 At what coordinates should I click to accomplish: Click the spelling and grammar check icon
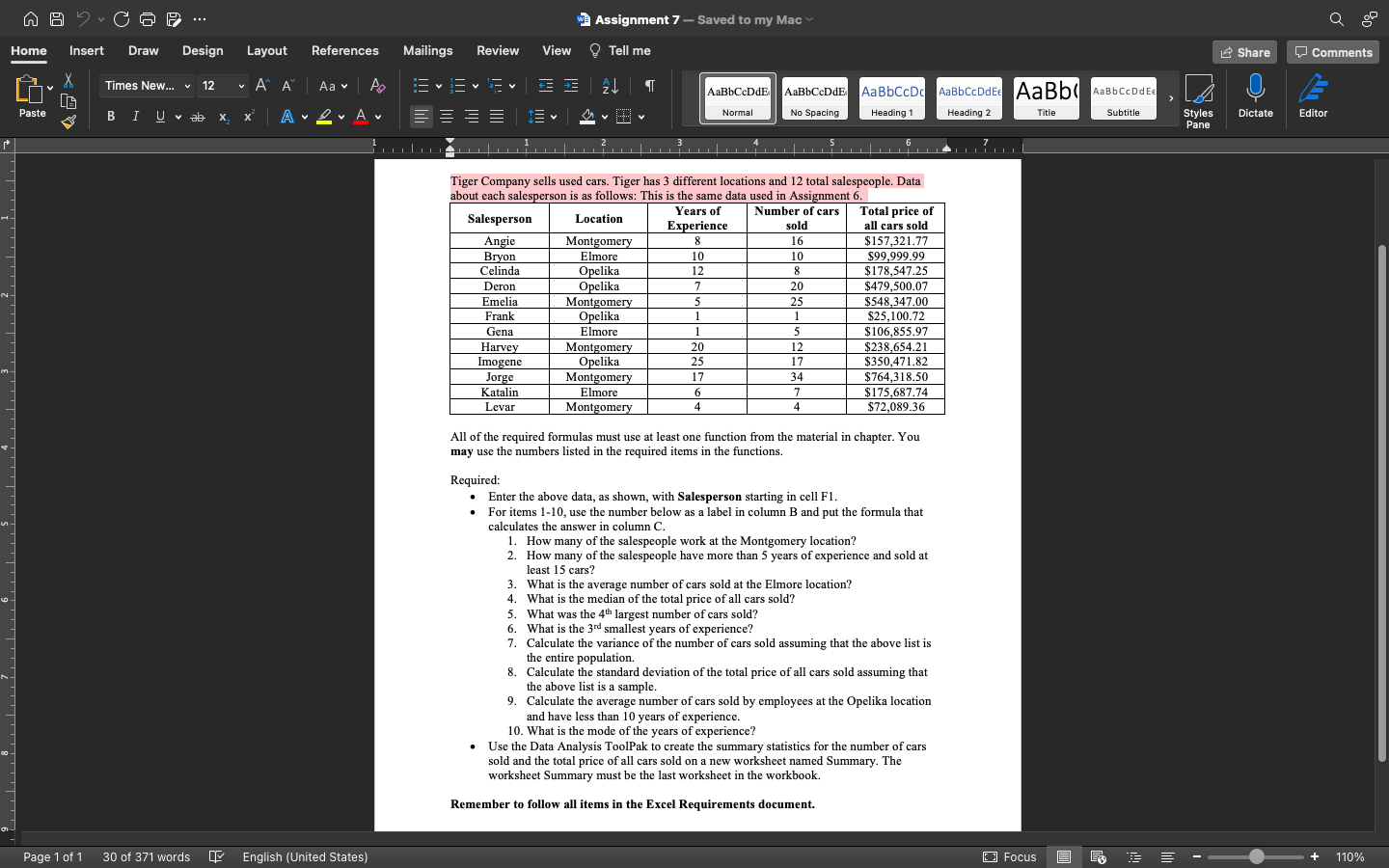[217, 856]
